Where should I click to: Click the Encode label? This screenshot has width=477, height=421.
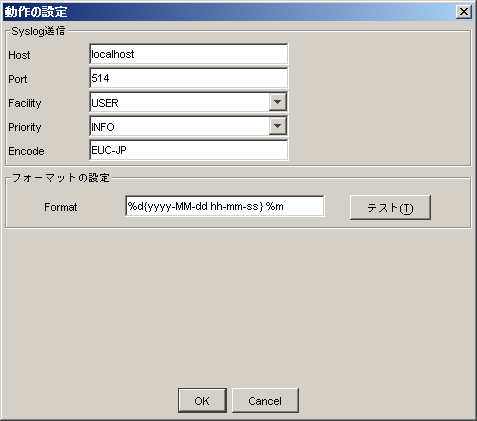[26, 151]
